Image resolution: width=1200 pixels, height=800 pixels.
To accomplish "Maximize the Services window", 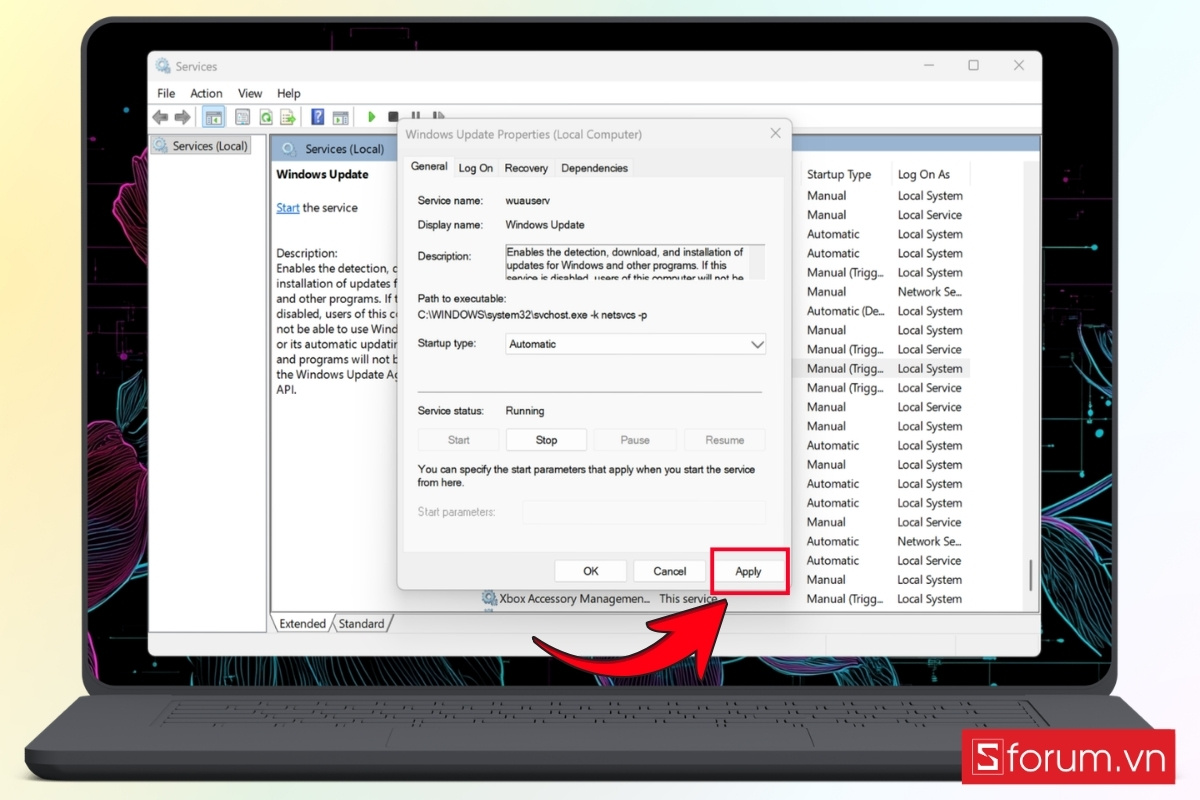I will click(x=973, y=66).
